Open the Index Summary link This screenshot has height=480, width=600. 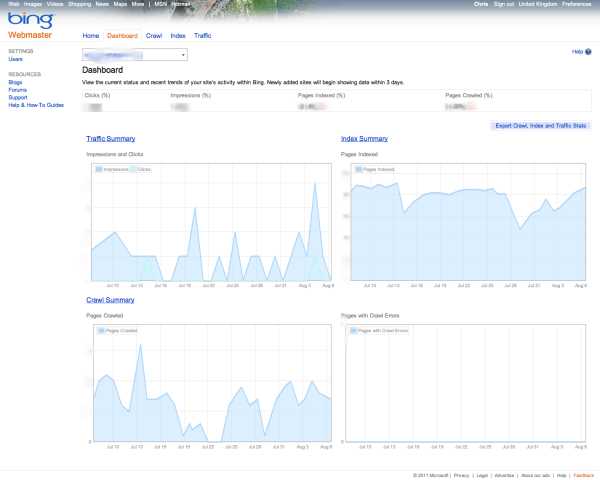(364, 139)
